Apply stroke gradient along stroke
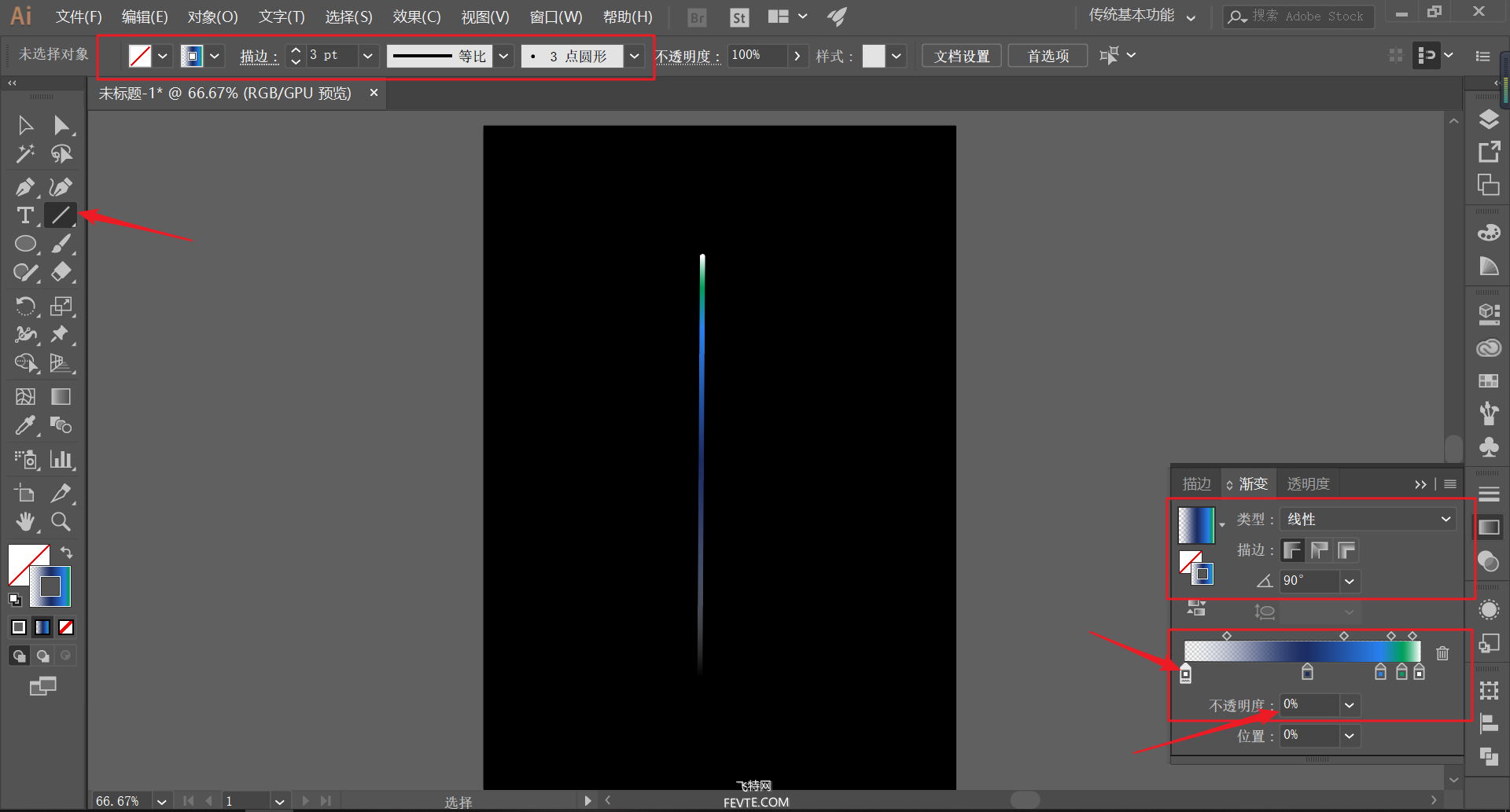The width and height of the screenshot is (1510, 812). 1319,549
